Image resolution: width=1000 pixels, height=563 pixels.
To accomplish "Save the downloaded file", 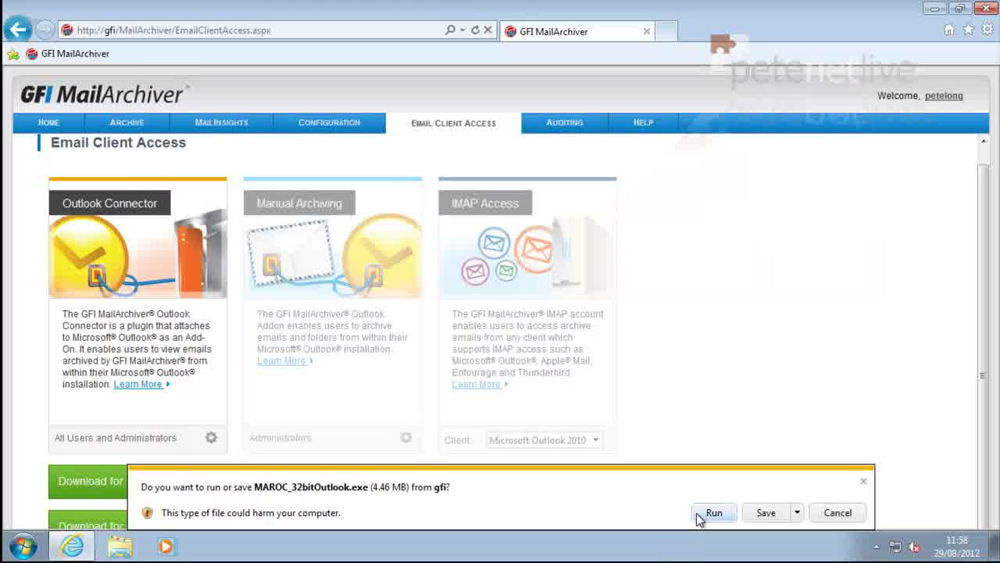I will (x=766, y=513).
